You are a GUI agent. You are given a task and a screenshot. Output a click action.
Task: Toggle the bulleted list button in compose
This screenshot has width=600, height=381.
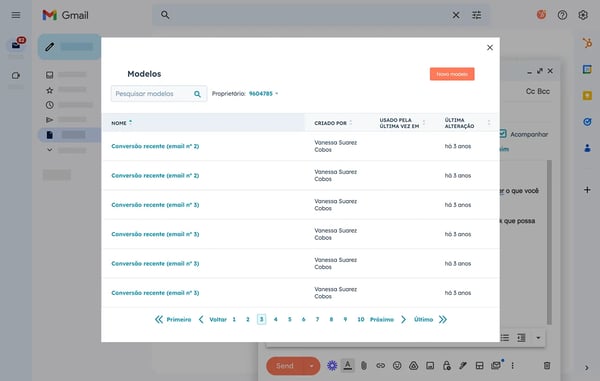pos(505,338)
